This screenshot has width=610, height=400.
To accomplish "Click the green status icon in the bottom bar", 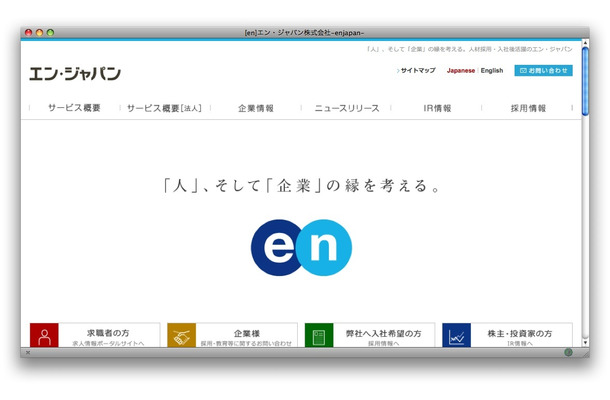I will (568, 353).
